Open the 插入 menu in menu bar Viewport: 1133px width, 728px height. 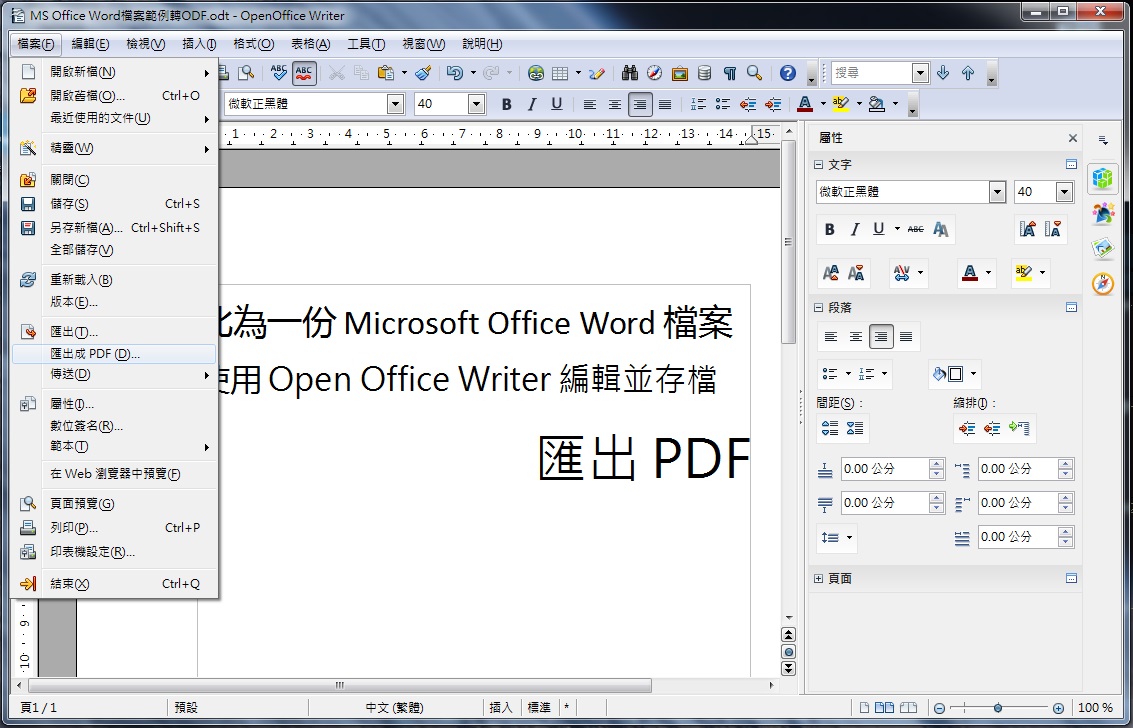point(199,44)
